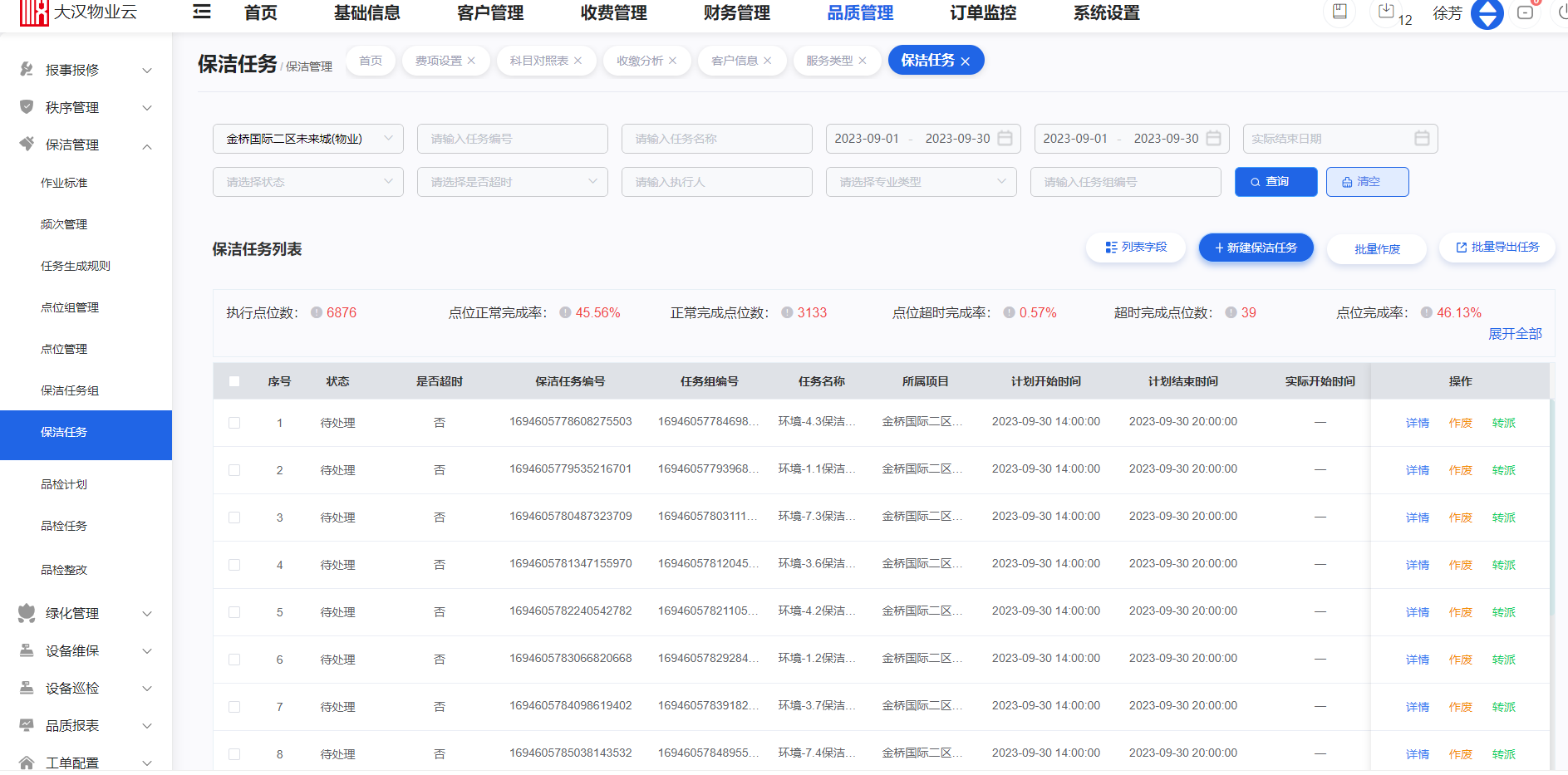Open the 请选择专业类型 dropdown

coord(922,182)
